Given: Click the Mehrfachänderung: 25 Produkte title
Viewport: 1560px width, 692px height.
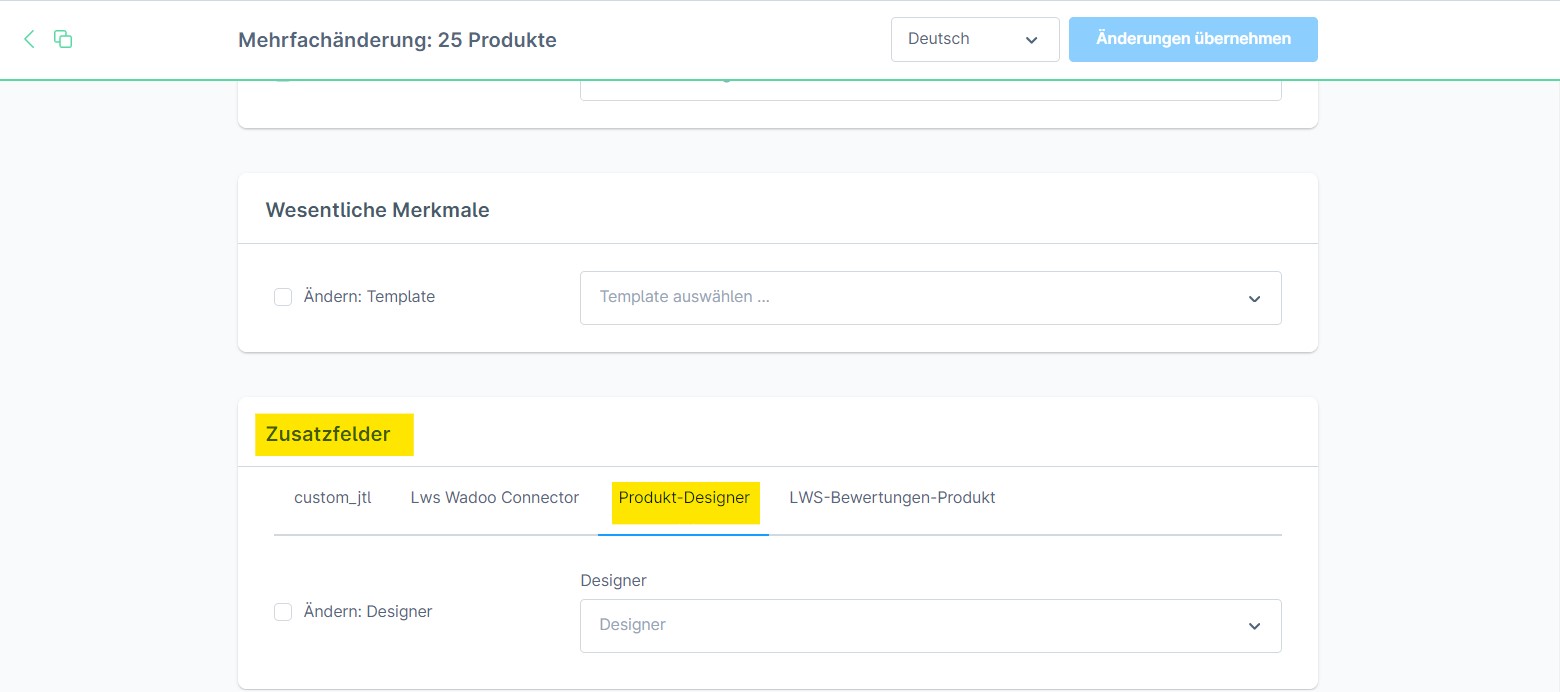Looking at the screenshot, I should pyautogui.click(x=397, y=40).
